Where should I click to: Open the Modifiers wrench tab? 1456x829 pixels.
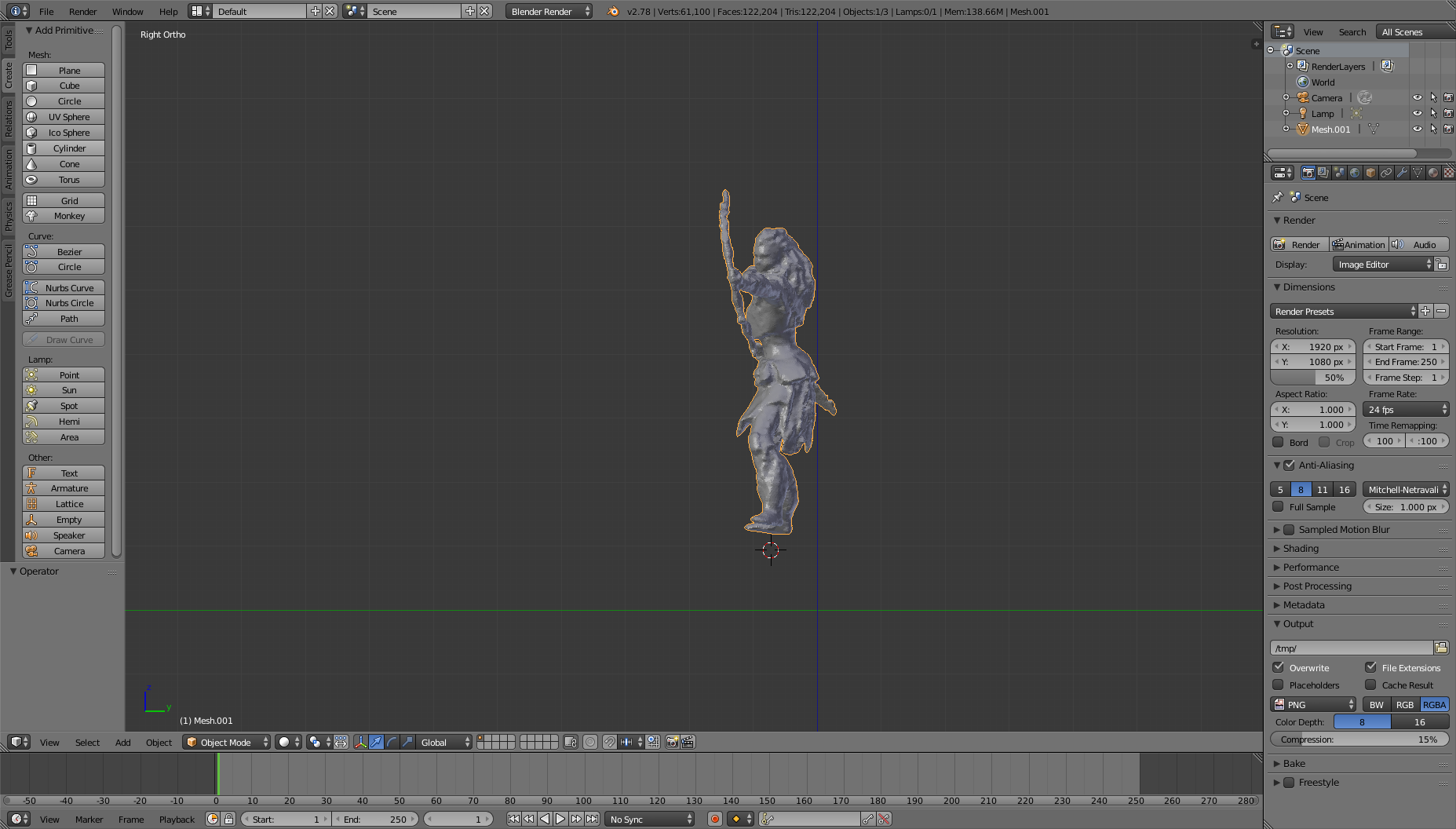coord(1402,173)
